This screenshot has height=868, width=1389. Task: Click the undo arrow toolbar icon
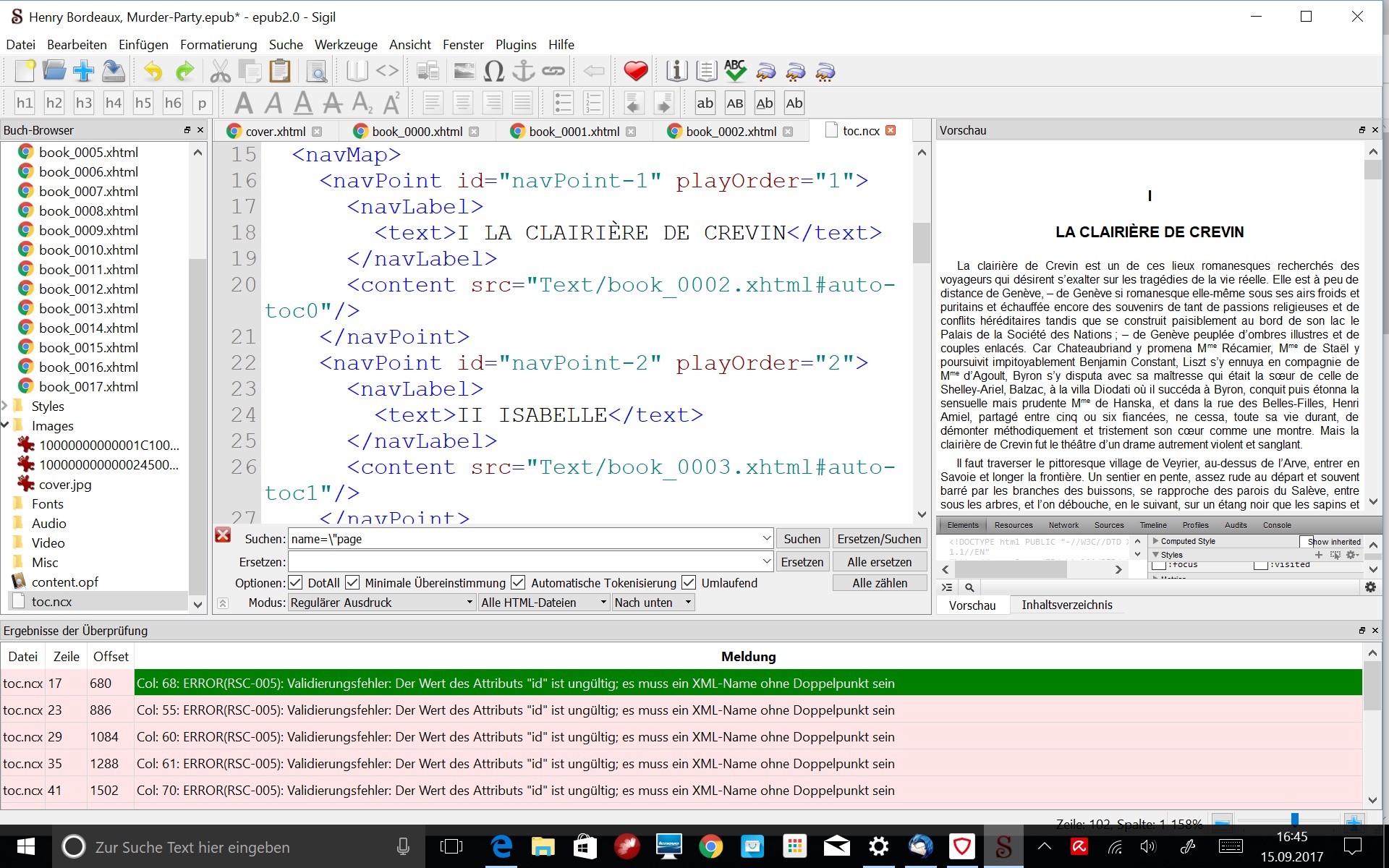coord(153,71)
